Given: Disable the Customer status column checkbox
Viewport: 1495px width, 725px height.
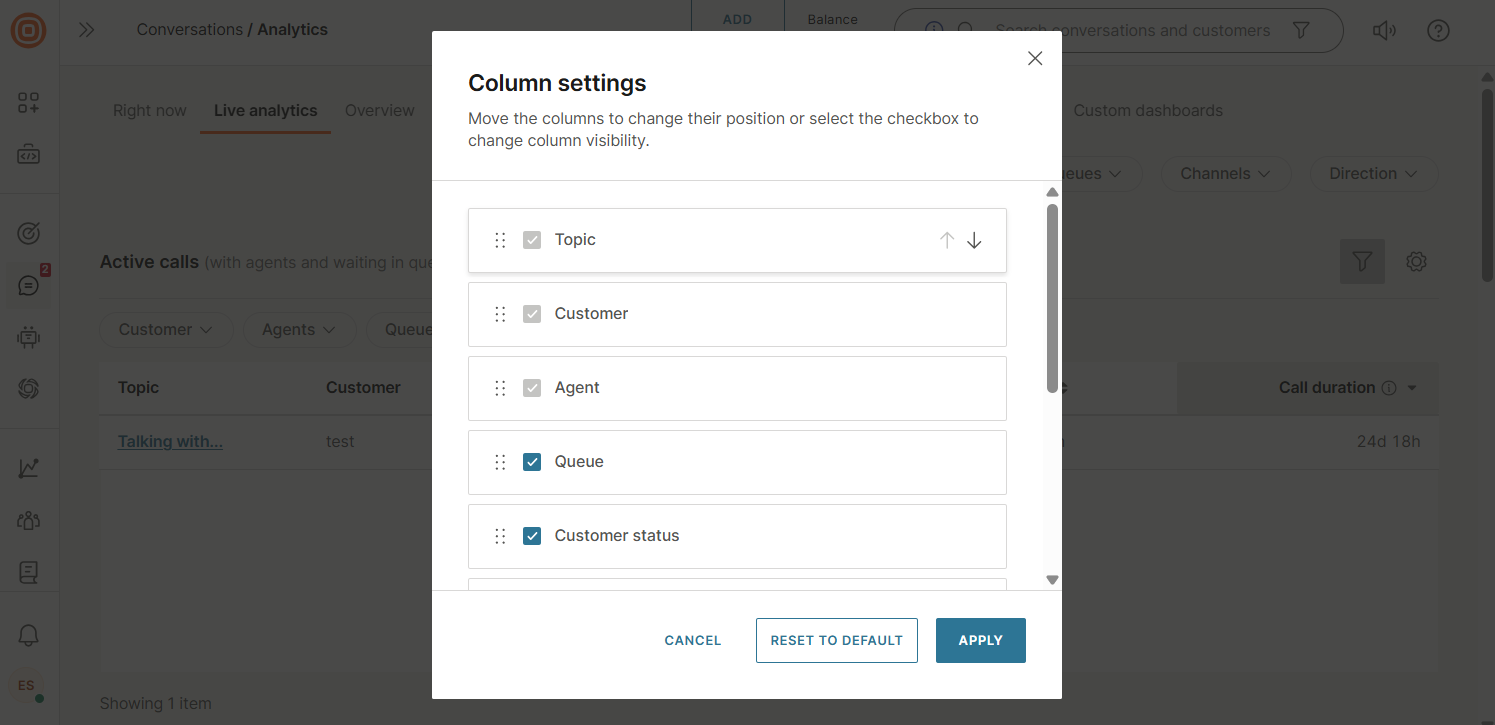Looking at the screenshot, I should pos(532,535).
